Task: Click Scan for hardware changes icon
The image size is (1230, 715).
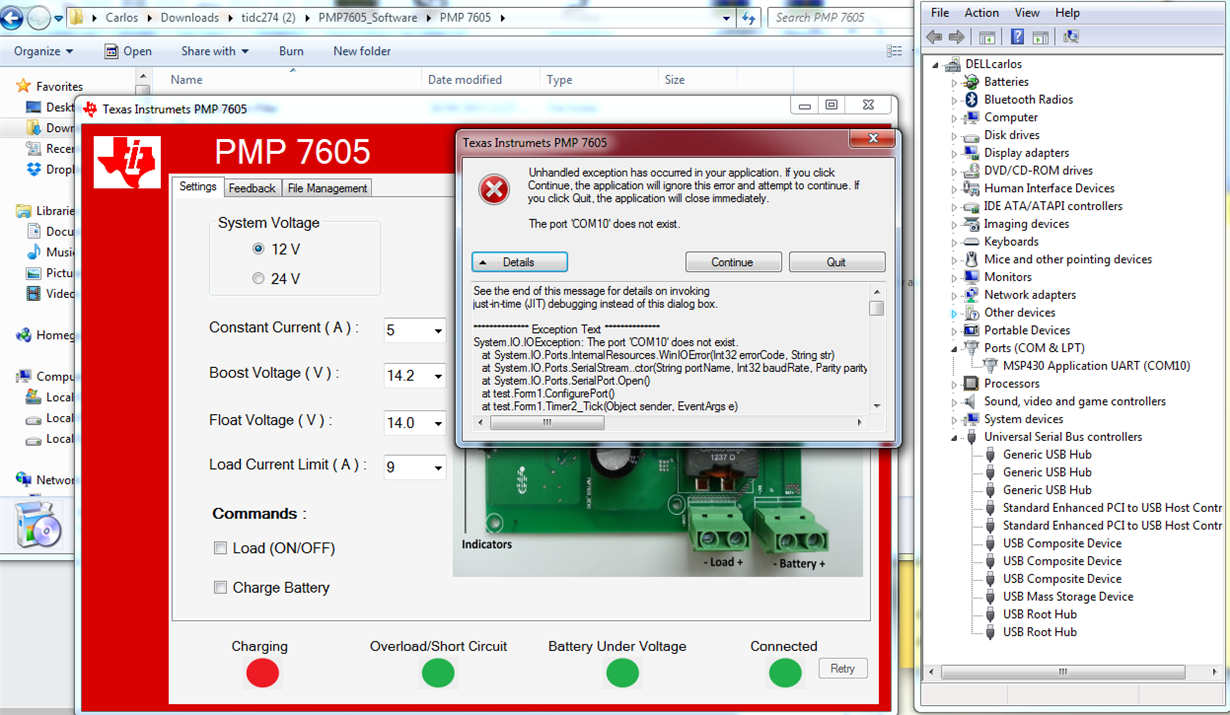Action: click(1071, 37)
